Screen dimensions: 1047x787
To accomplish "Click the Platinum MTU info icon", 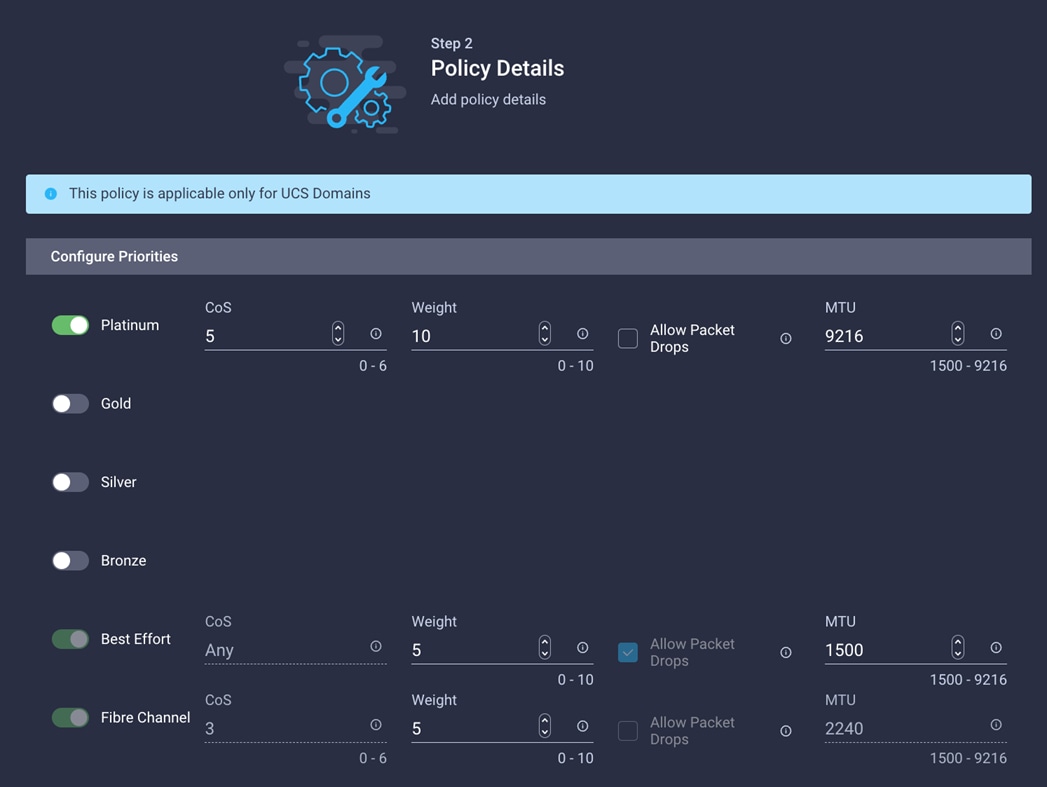I will [996, 333].
